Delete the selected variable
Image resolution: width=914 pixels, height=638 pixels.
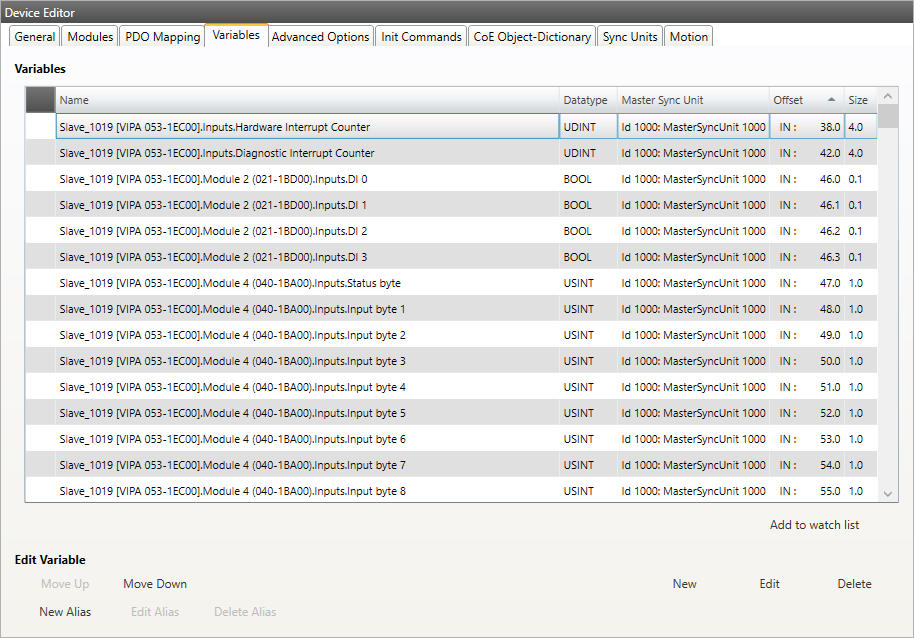[x=854, y=584]
